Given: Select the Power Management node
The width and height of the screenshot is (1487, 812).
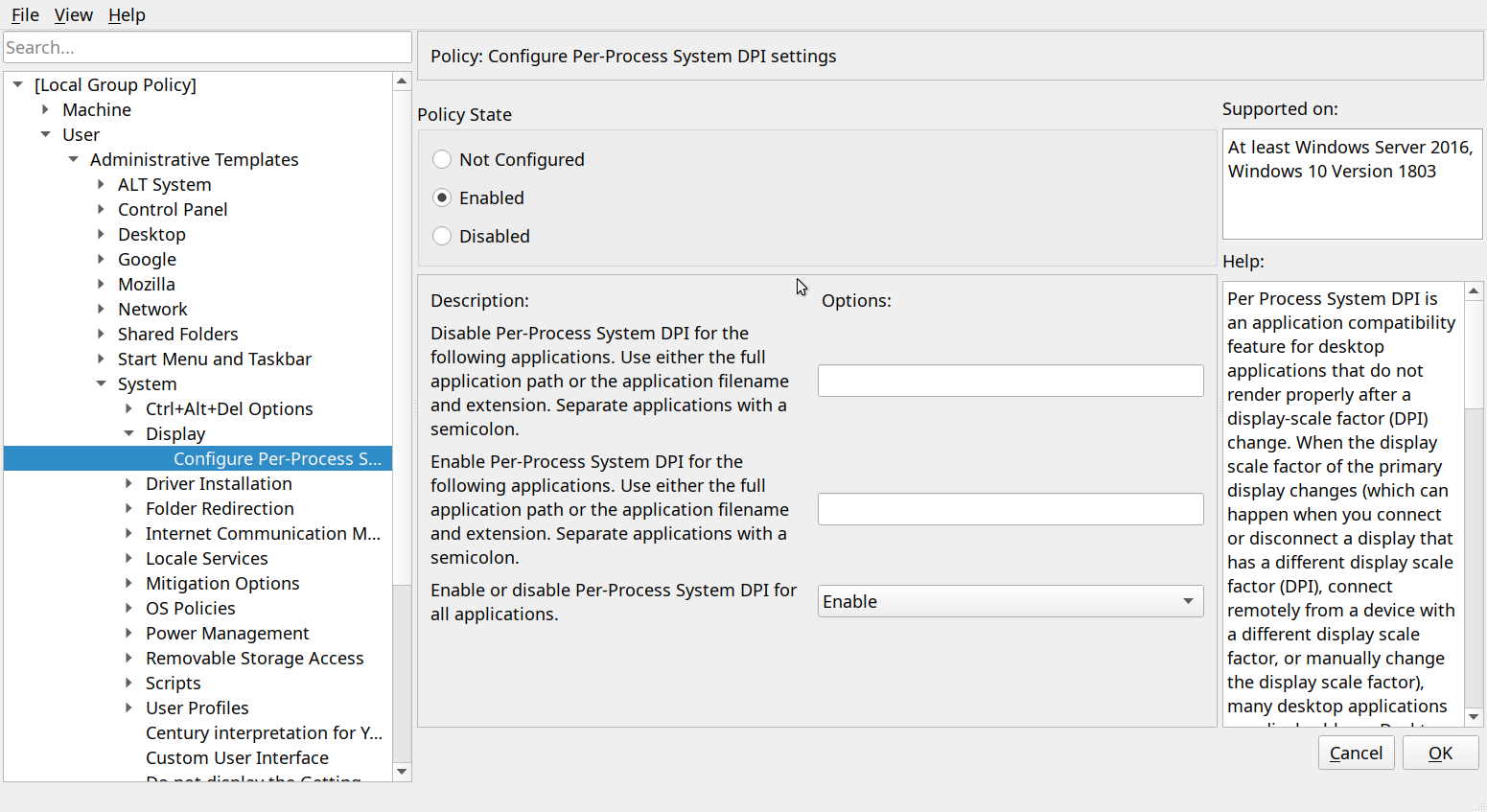Looking at the screenshot, I should (227, 633).
